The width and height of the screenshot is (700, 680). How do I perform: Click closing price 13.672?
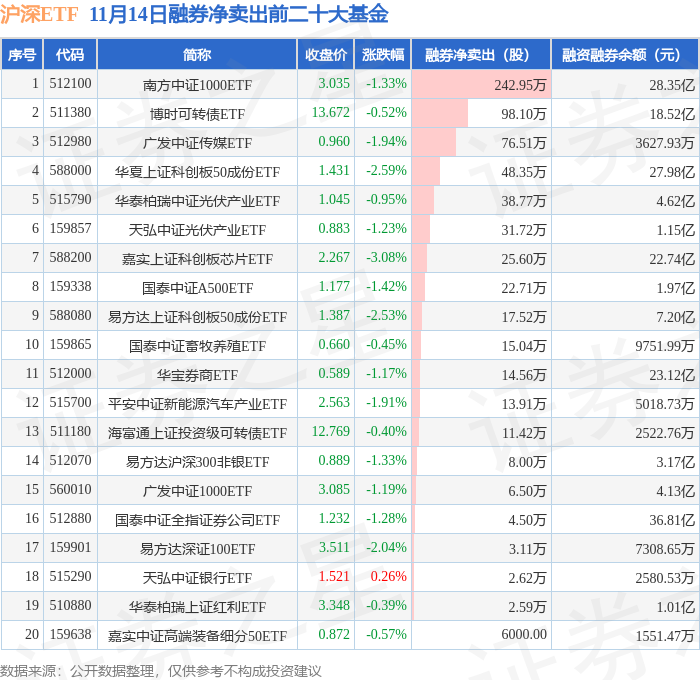331,113
